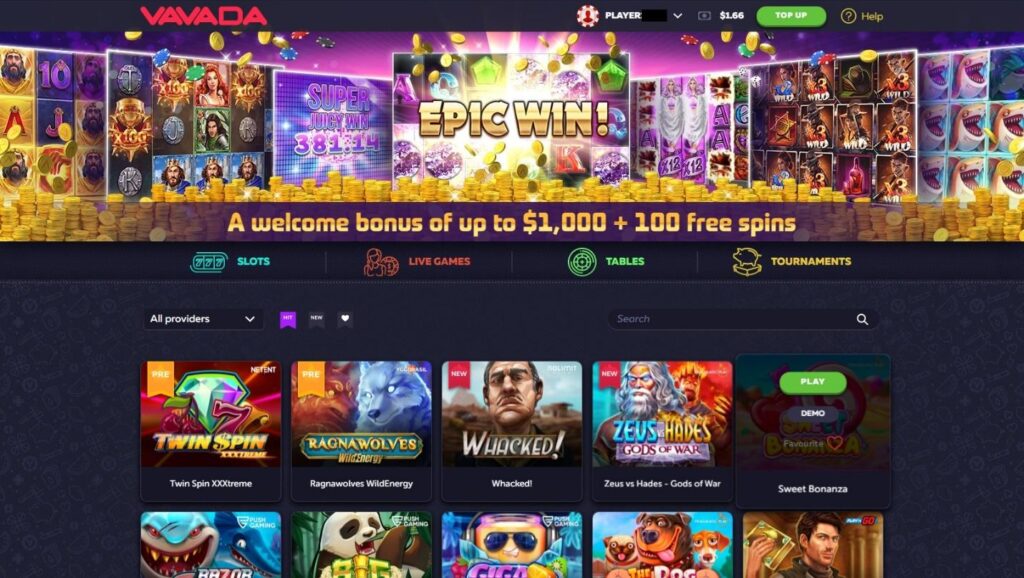Click the Live Games dealer icon
Image resolution: width=1024 pixels, height=578 pixels.
click(x=381, y=262)
